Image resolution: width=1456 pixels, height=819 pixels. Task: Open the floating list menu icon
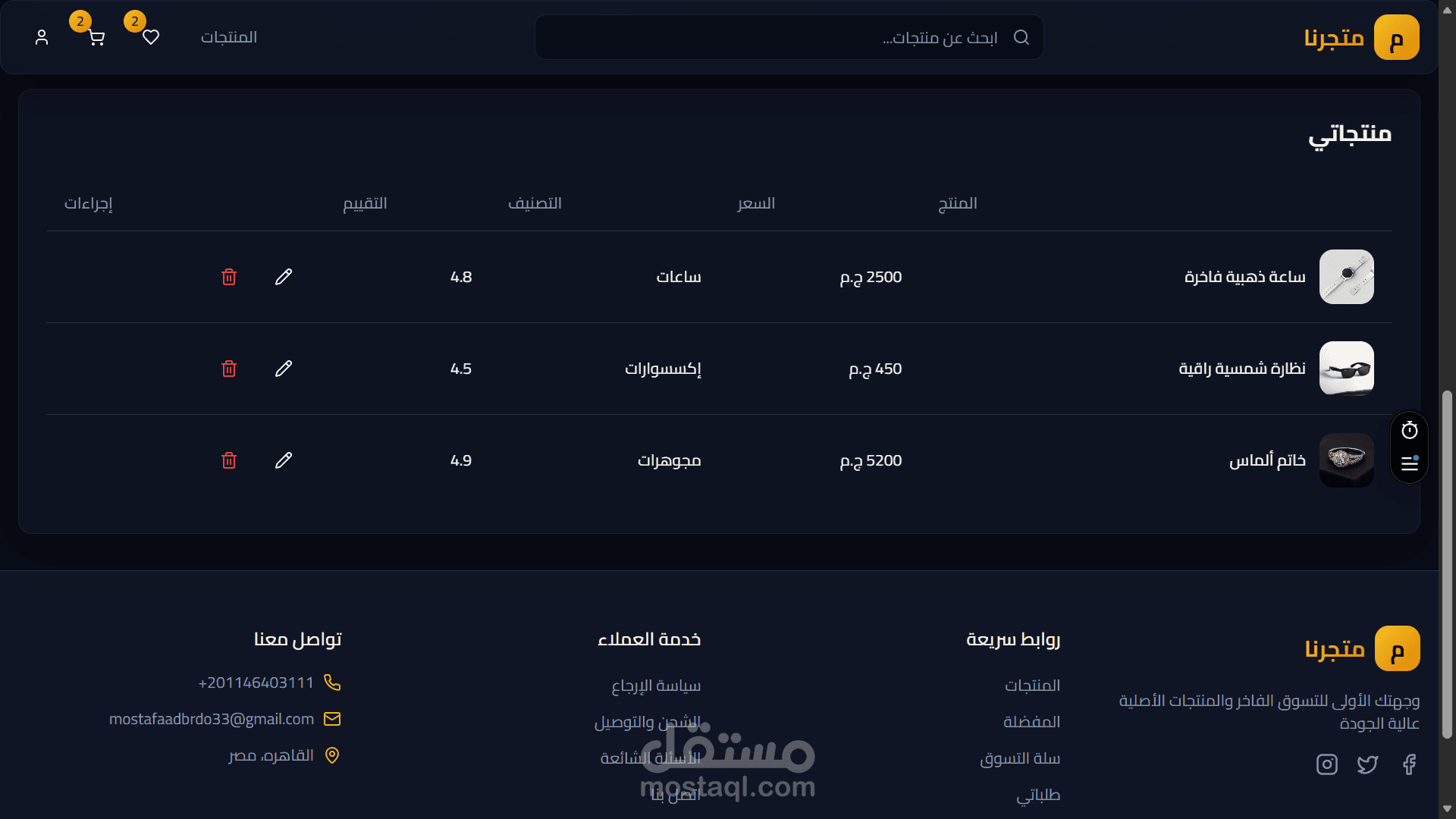coord(1409,463)
